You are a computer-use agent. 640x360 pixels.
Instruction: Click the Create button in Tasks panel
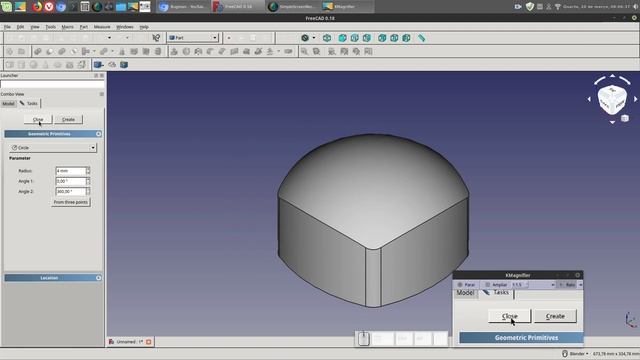[x=69, y=119]
